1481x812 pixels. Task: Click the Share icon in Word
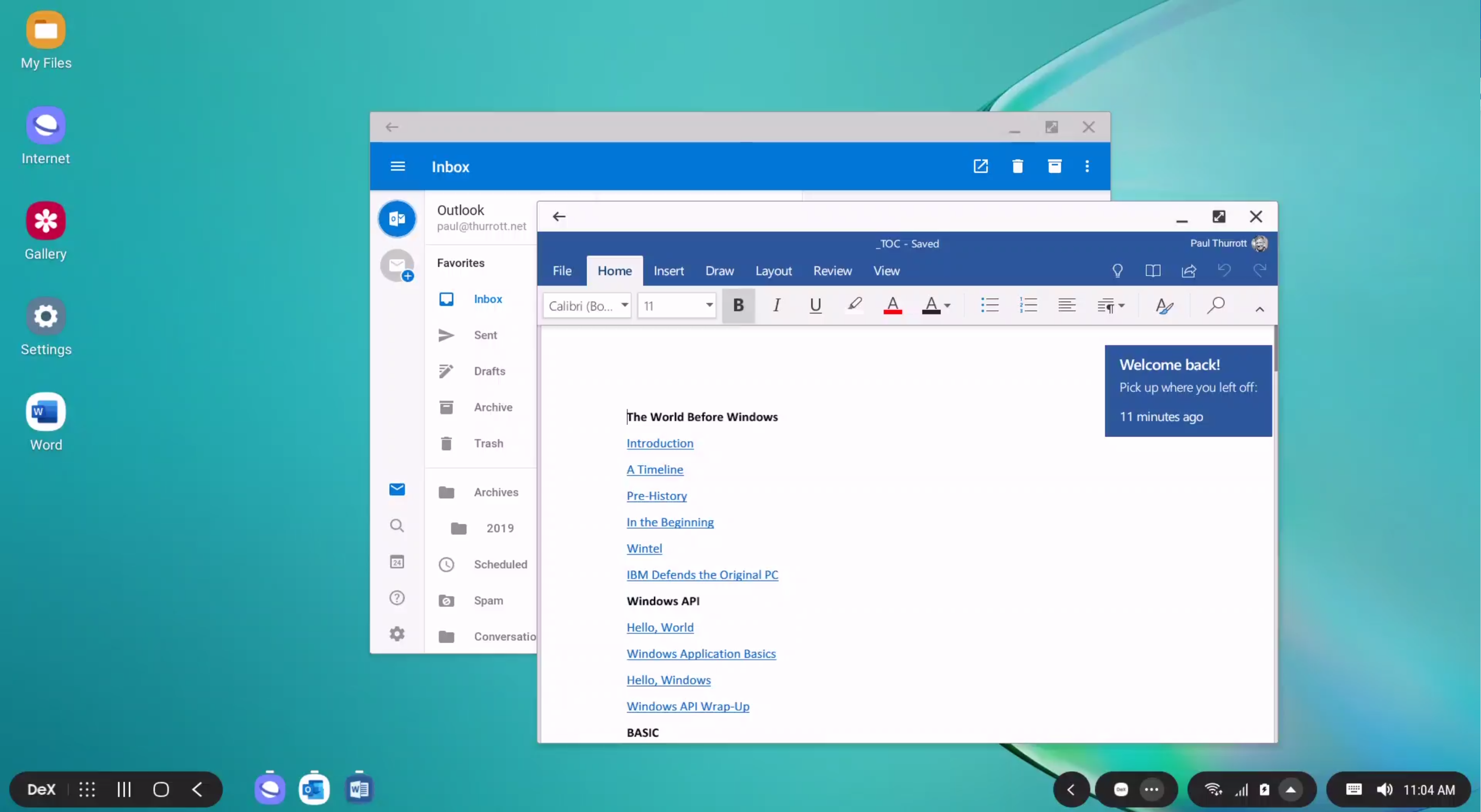(1189, 271)
